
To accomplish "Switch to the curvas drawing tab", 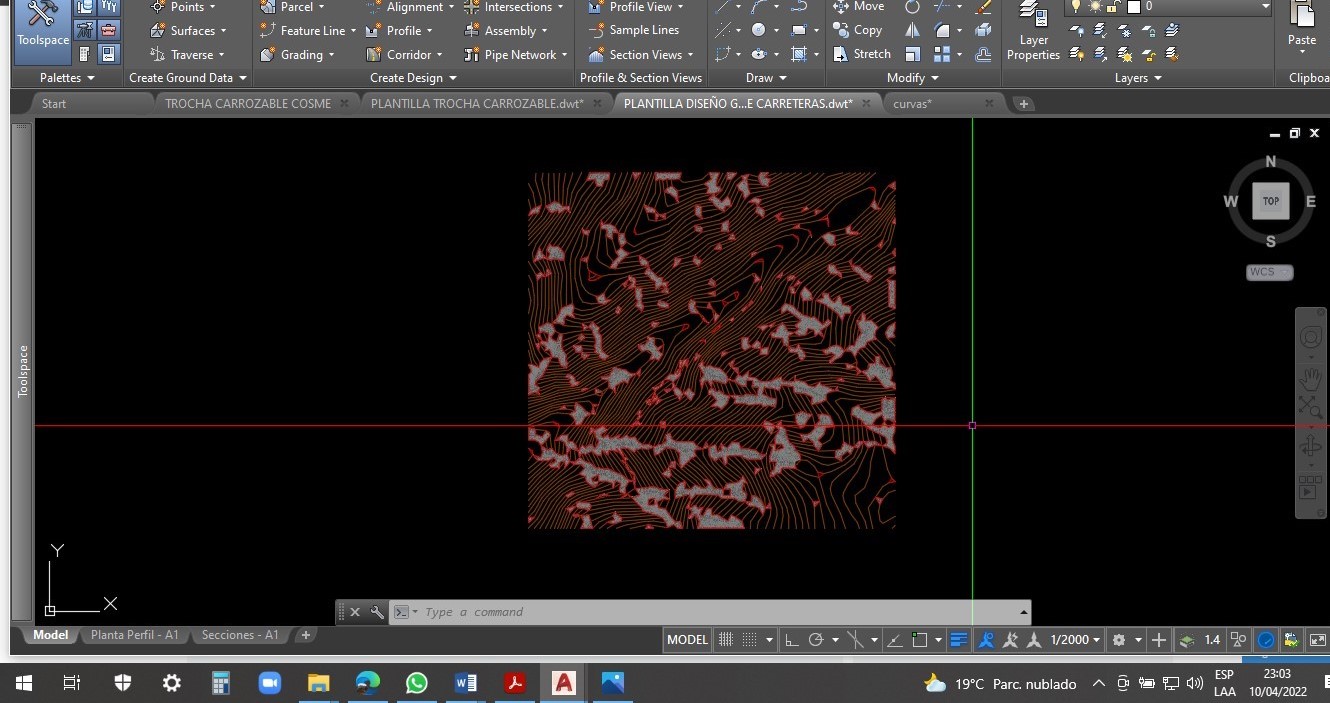I will click(912, 103).
